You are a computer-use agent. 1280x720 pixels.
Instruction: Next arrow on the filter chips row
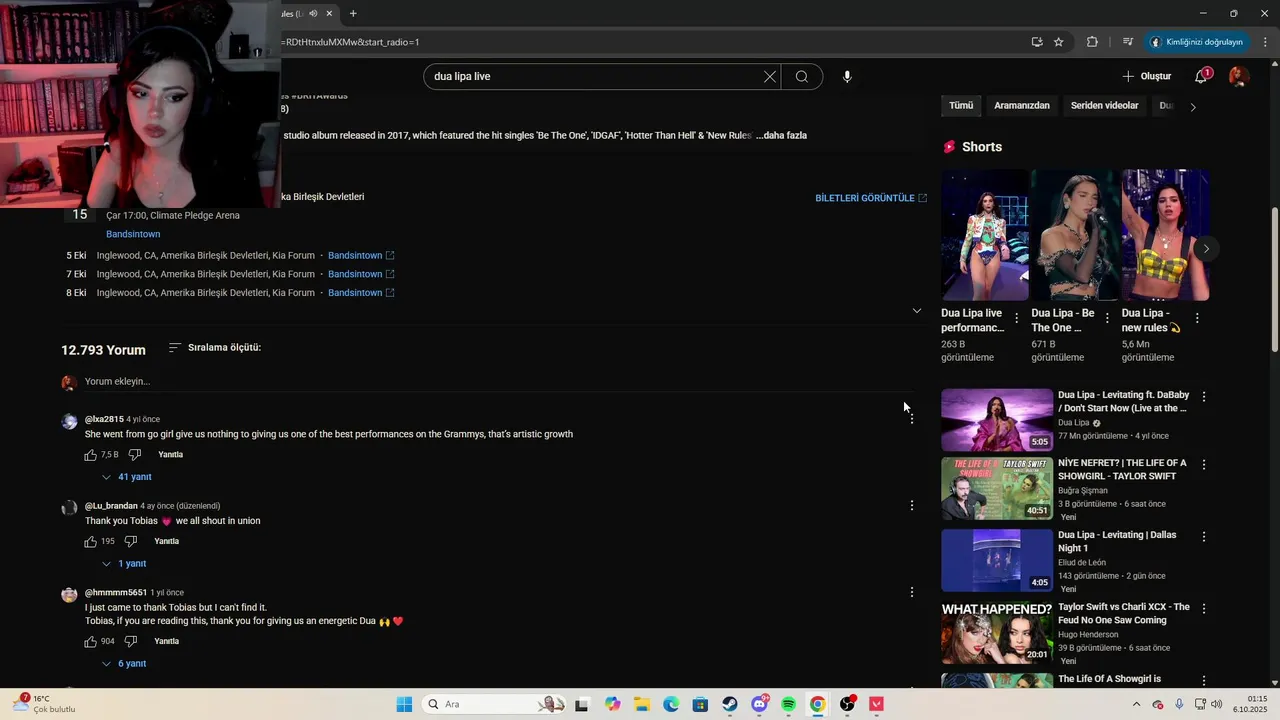(x=1192, y=106)
